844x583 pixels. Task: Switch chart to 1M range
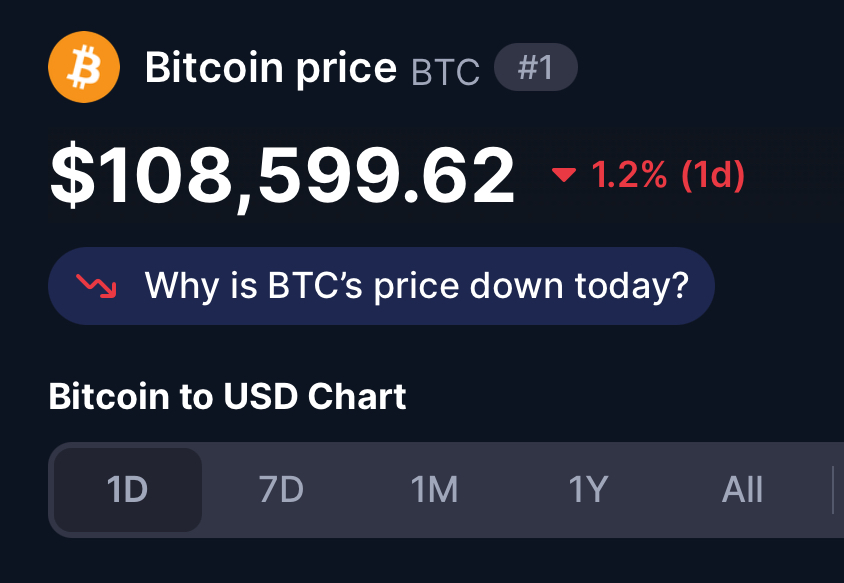click(x=434, y=490)
